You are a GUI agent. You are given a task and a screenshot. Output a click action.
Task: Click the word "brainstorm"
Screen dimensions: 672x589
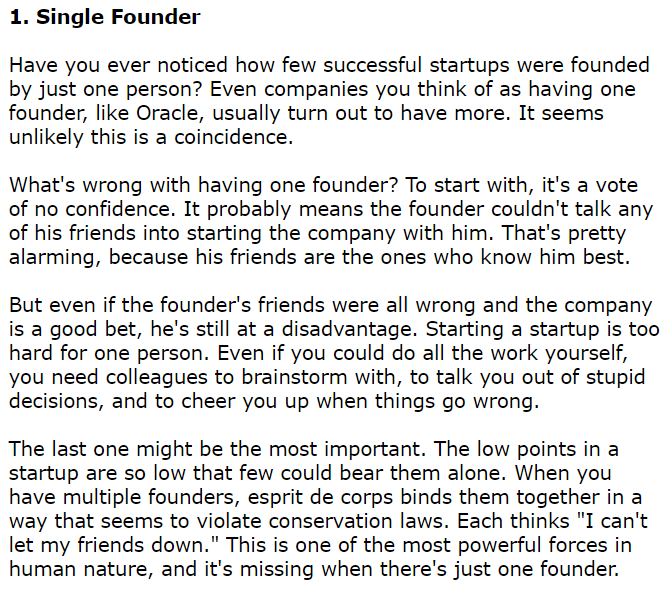295,377
